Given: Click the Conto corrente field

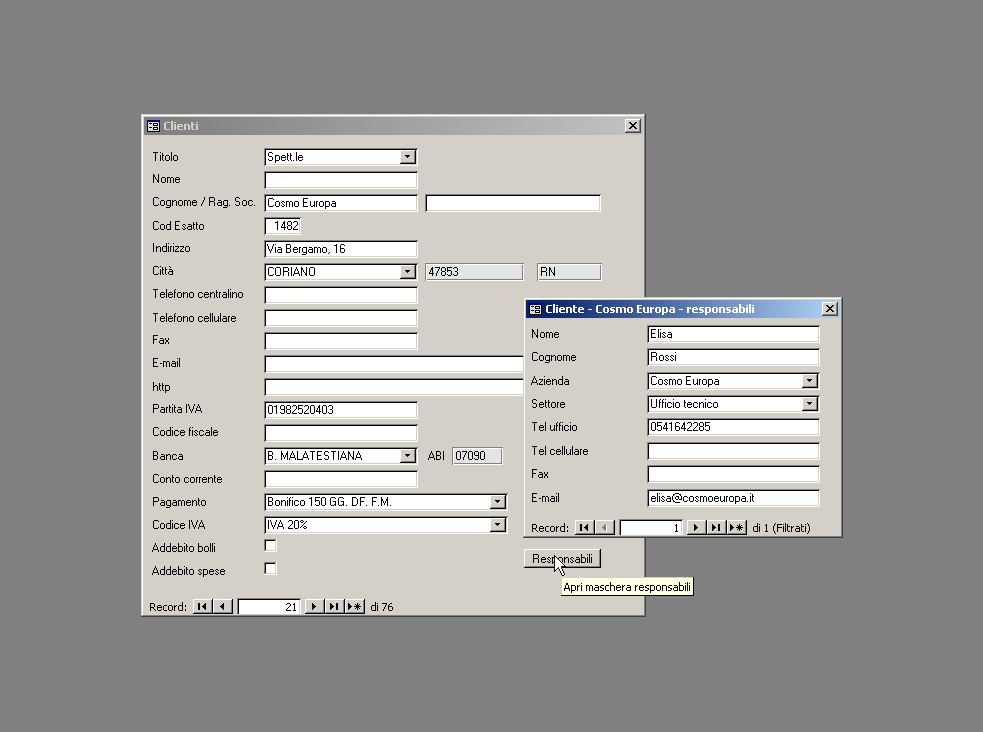Looking at the screenshot, I should (341, 479).
